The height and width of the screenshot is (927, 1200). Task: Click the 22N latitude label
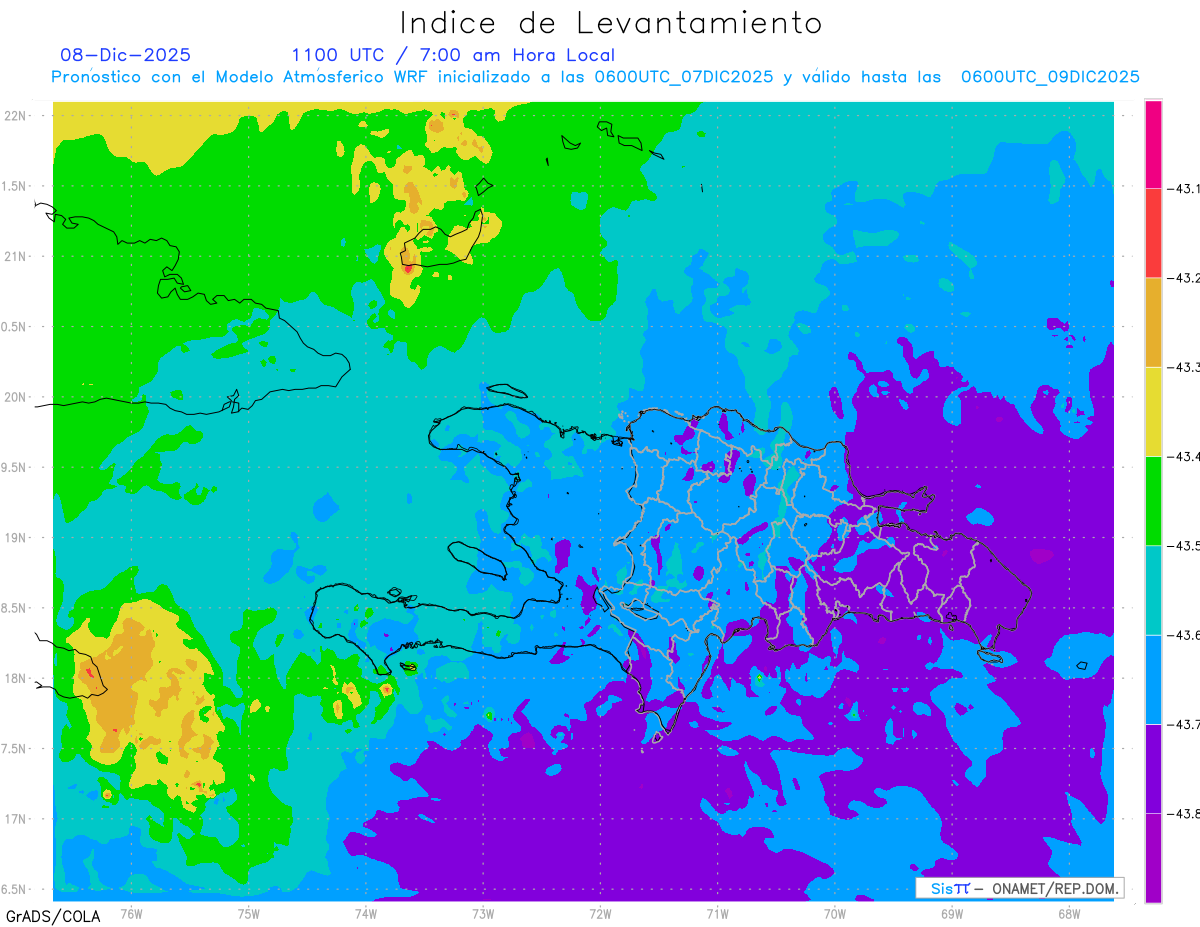point(14,115)
